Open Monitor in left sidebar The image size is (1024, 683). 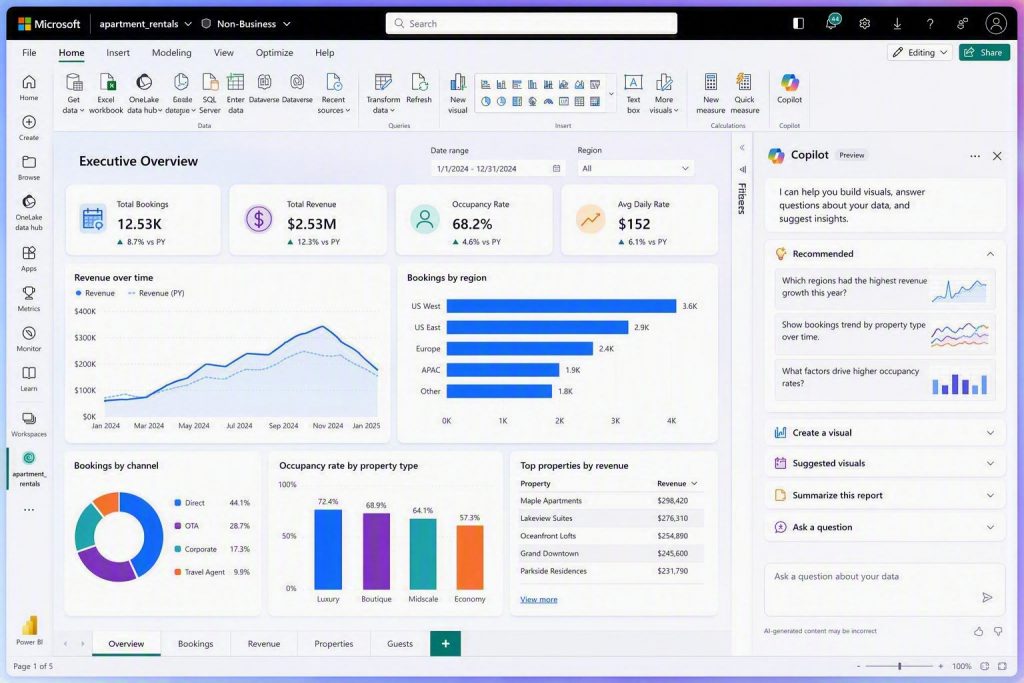[x=29, y=338]
